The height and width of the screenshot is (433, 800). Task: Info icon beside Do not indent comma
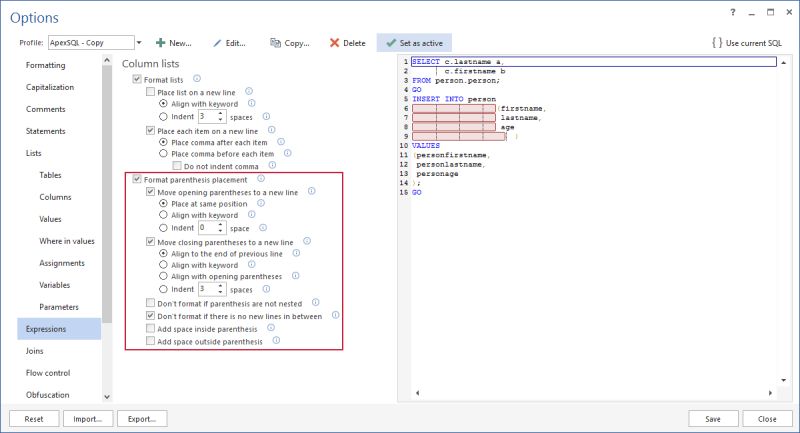tap(272, 165)
